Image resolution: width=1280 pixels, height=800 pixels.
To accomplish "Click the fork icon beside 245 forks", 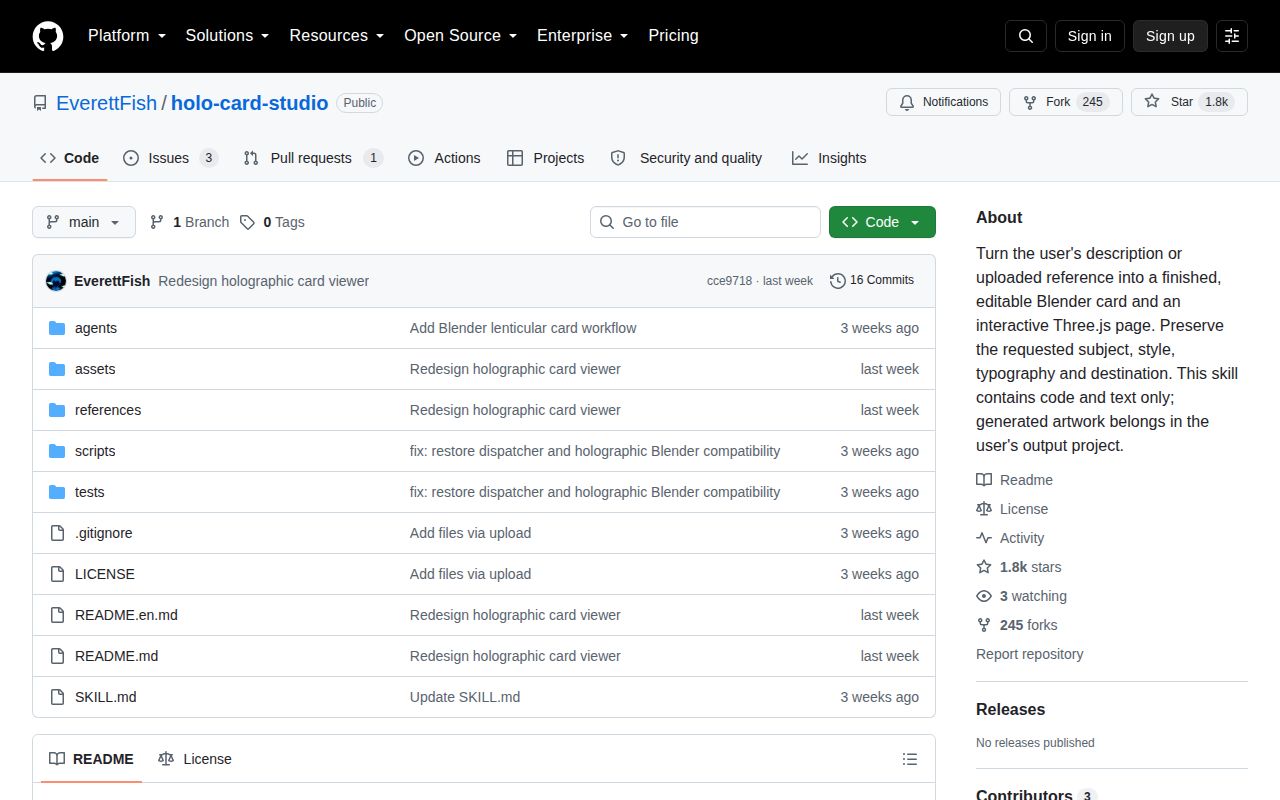I will tap(984, 625).
